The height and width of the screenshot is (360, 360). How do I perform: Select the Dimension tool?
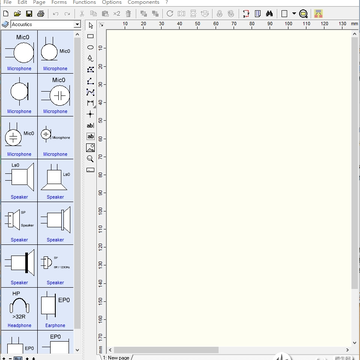click(x=90, y=103)
